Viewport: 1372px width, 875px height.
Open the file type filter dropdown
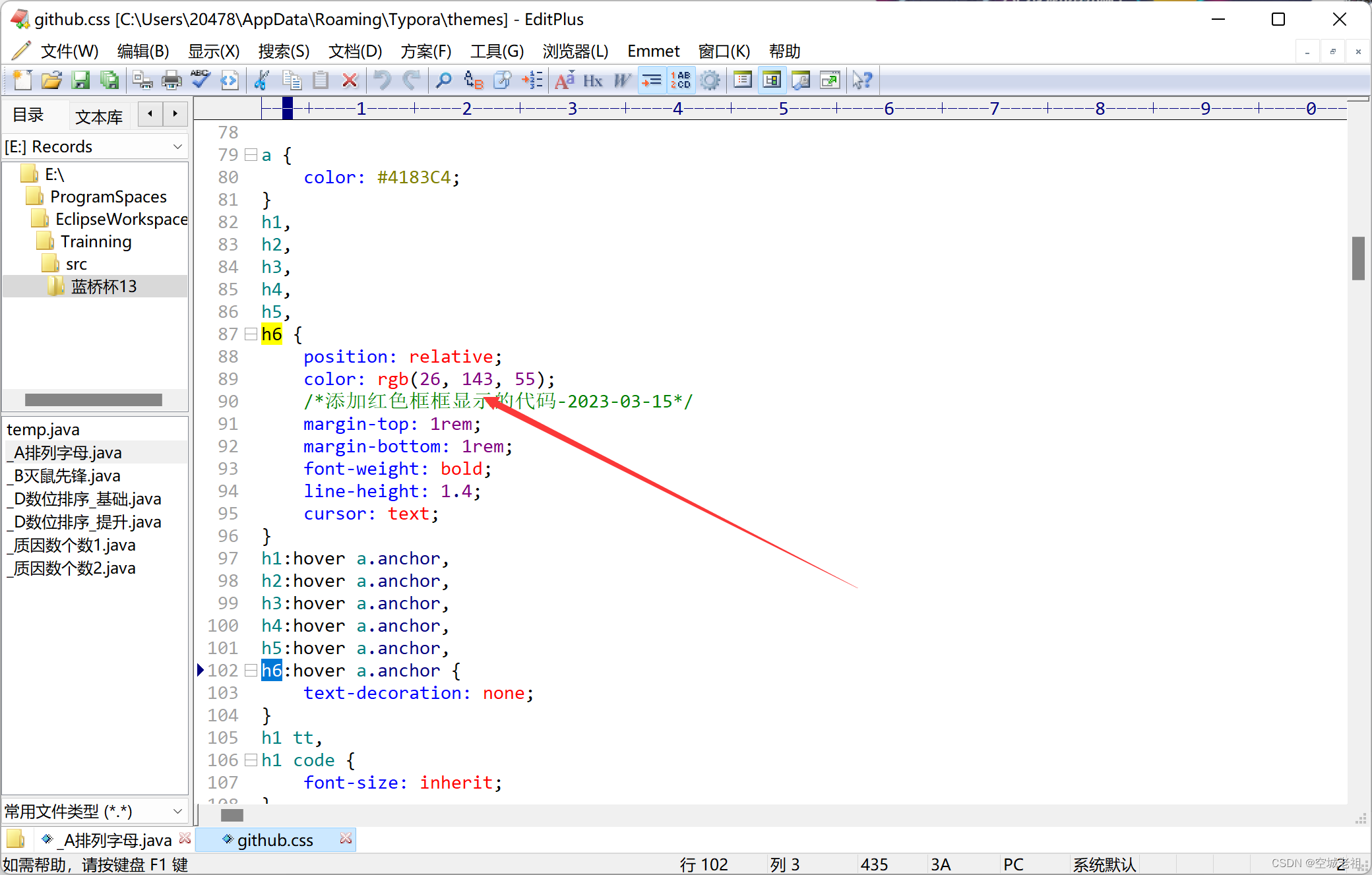pos(177,811)
